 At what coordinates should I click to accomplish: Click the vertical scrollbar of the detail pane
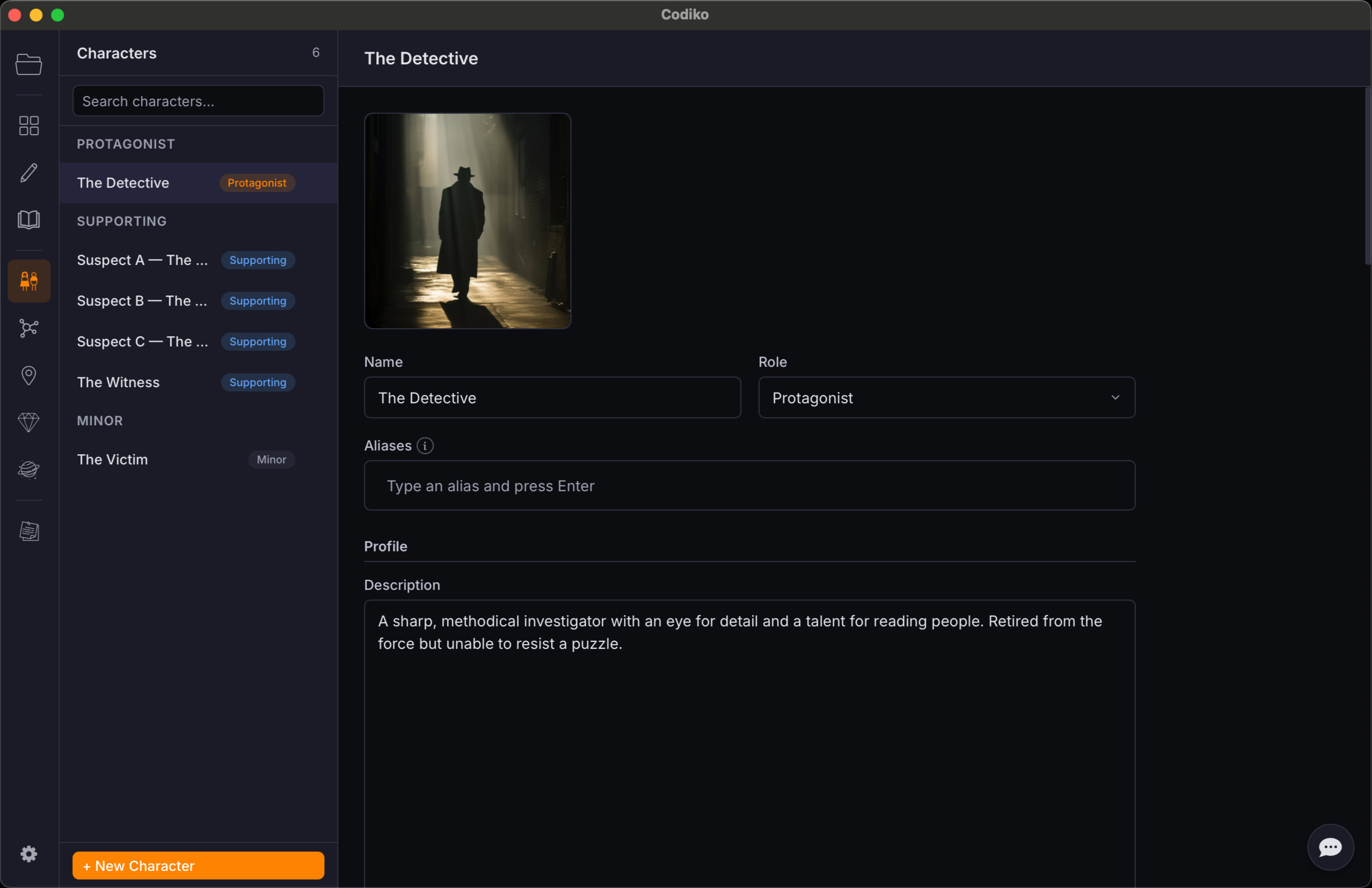pyautogui.click(x=1367, y=176)
